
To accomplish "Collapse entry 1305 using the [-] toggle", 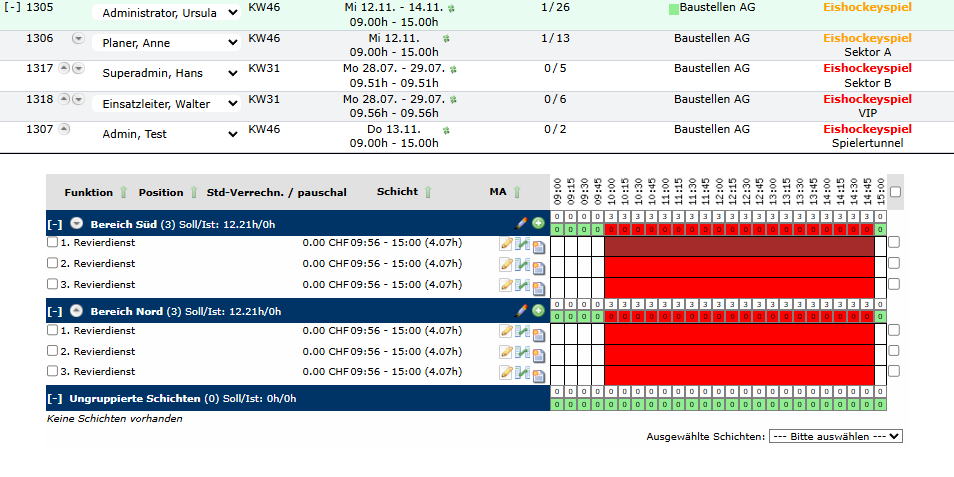I will [x=12, y=7].
